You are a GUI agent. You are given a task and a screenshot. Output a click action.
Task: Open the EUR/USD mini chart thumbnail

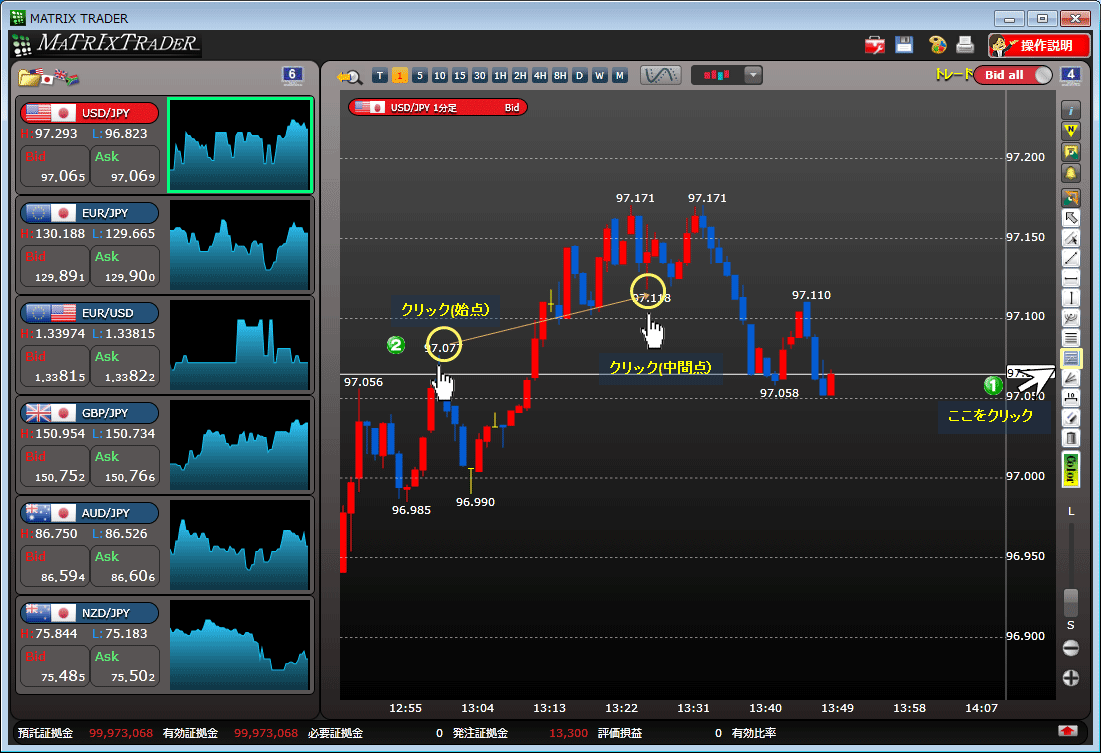[239, 345]
